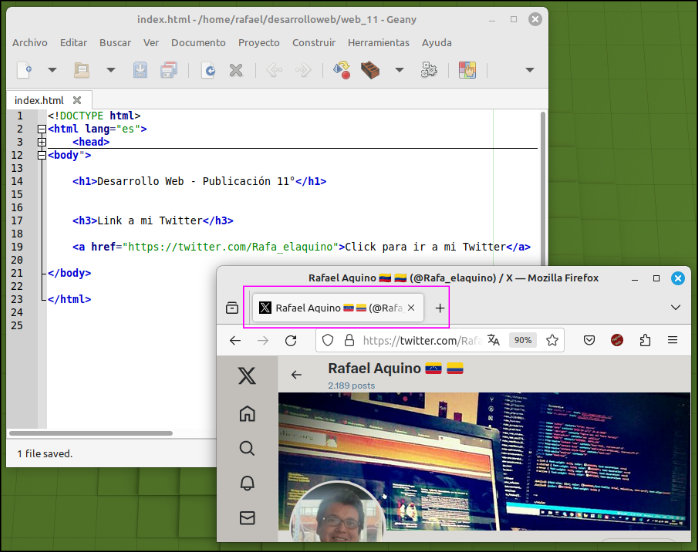
Task: Go to Home in the X sidebar
Action: click(x=247, y=414)
